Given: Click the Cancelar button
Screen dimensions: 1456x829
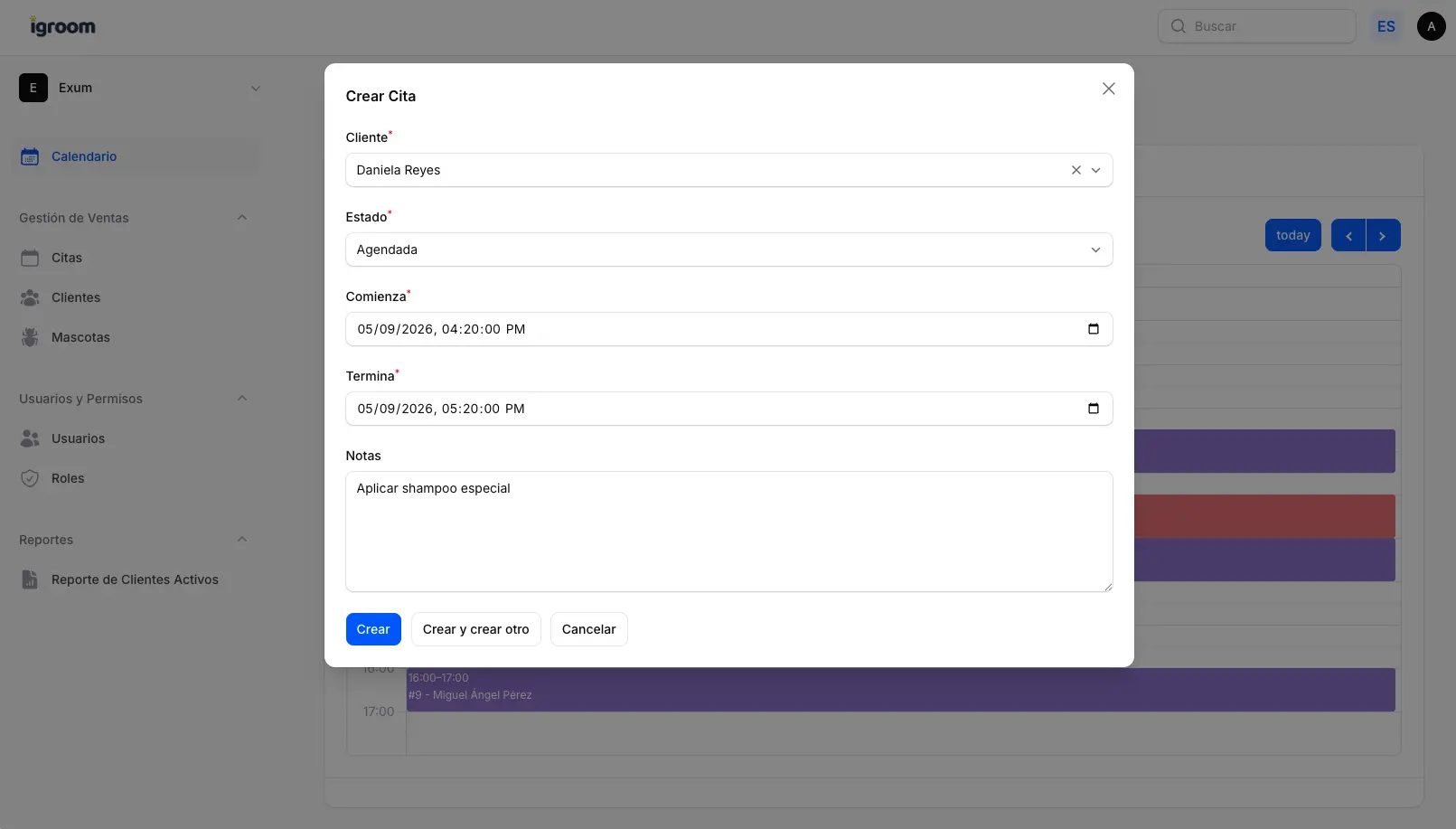Looking at the screenshot, I should click(x=588, y=629).
